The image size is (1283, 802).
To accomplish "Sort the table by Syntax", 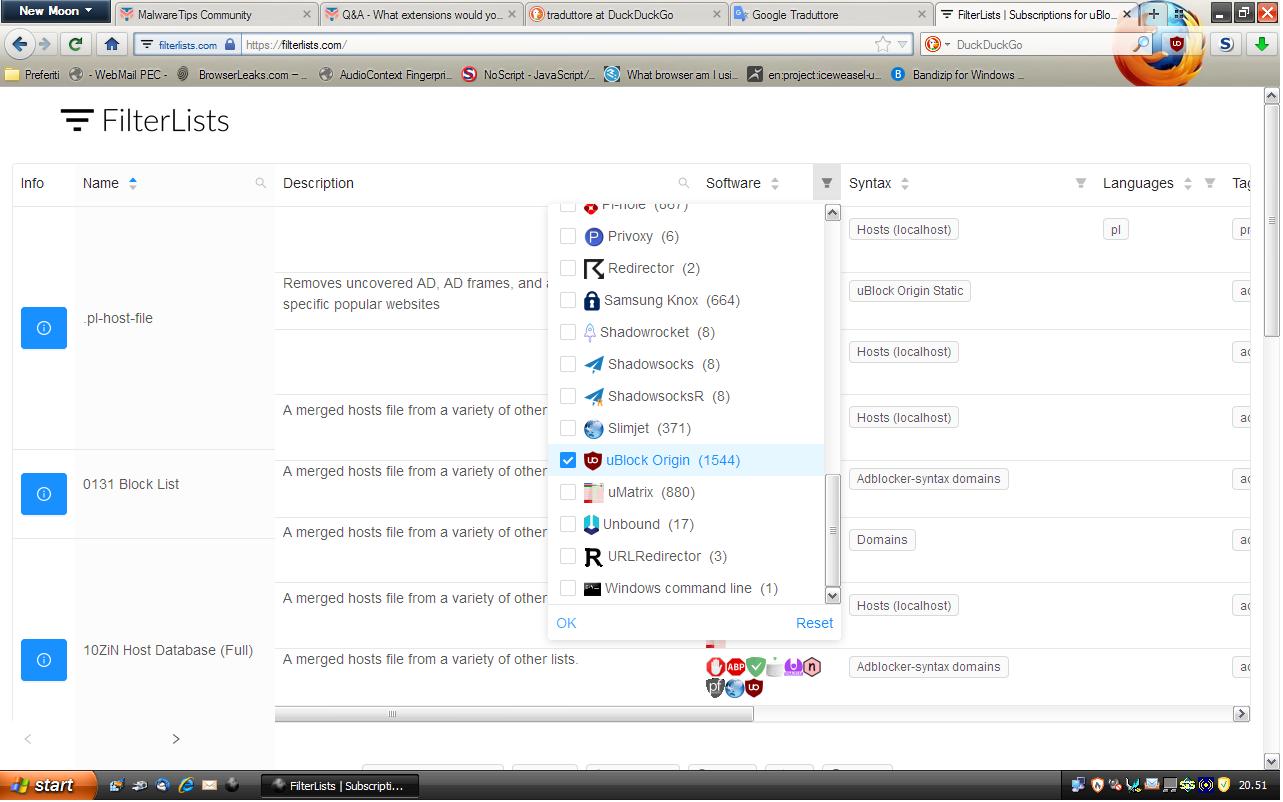I will coord(905,183).
